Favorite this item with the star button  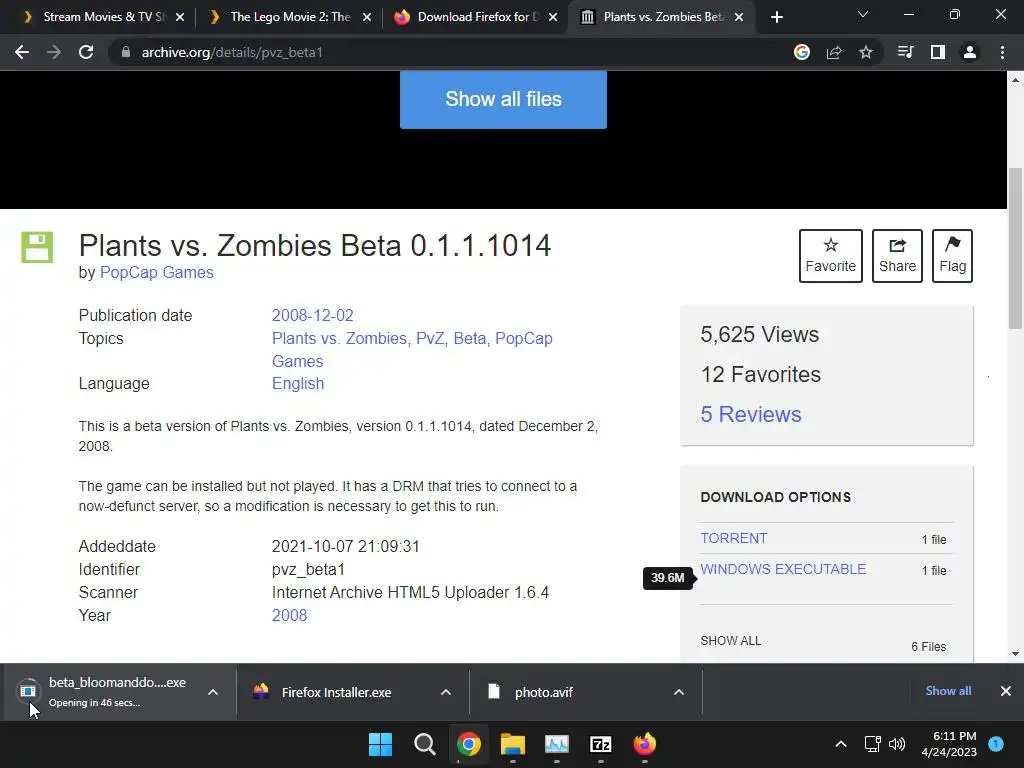(831, 256)
